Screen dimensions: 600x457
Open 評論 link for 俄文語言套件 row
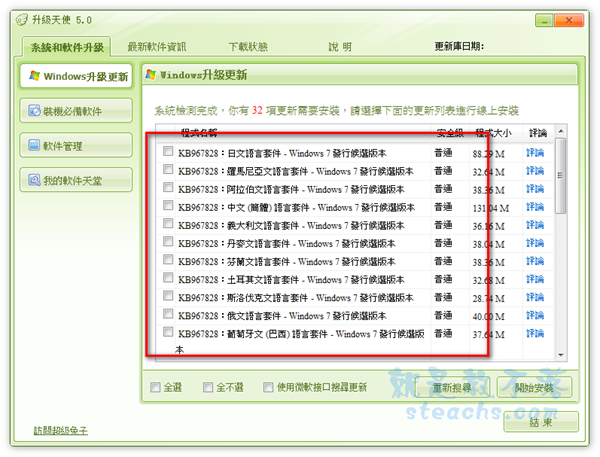535,315
